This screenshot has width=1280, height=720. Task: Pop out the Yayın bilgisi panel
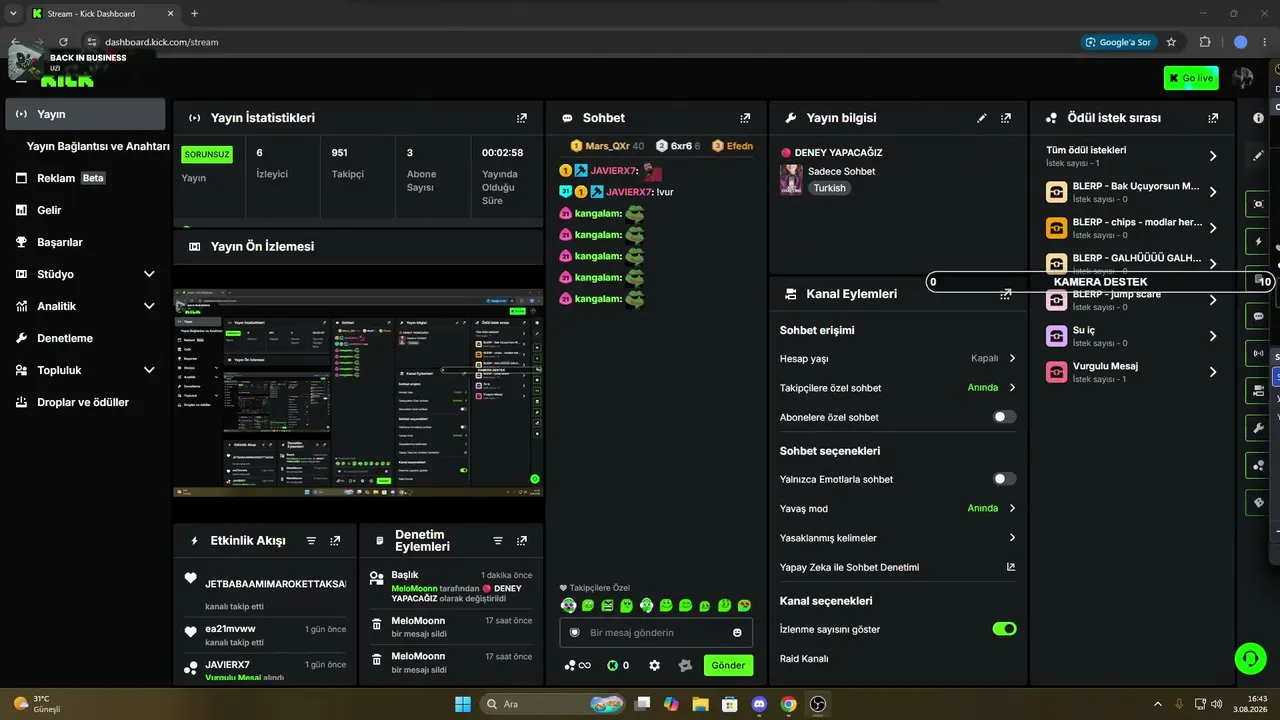(1006, 118)
